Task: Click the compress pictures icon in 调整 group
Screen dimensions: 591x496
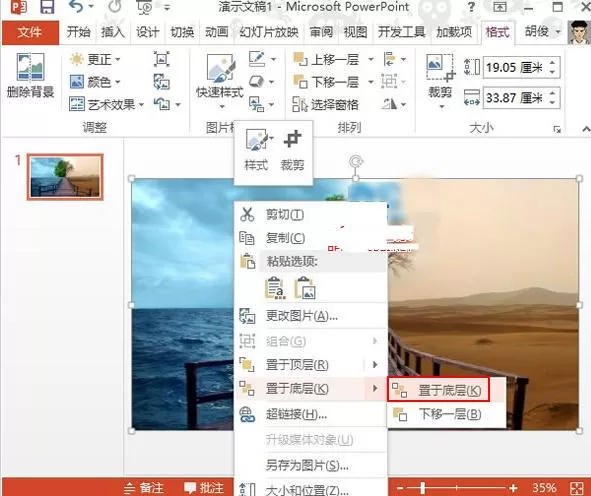Action: (x=161, y=59)
